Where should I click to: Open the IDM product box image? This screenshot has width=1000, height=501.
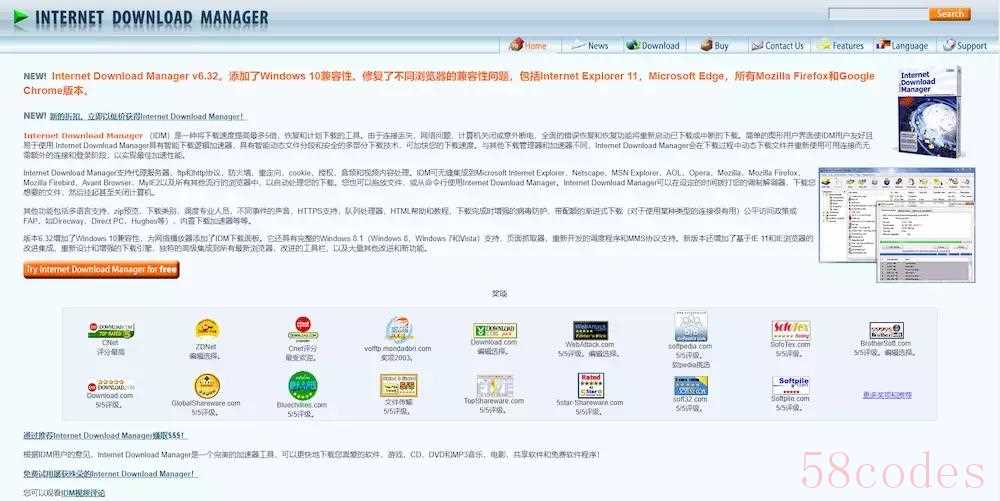(930, 112)
